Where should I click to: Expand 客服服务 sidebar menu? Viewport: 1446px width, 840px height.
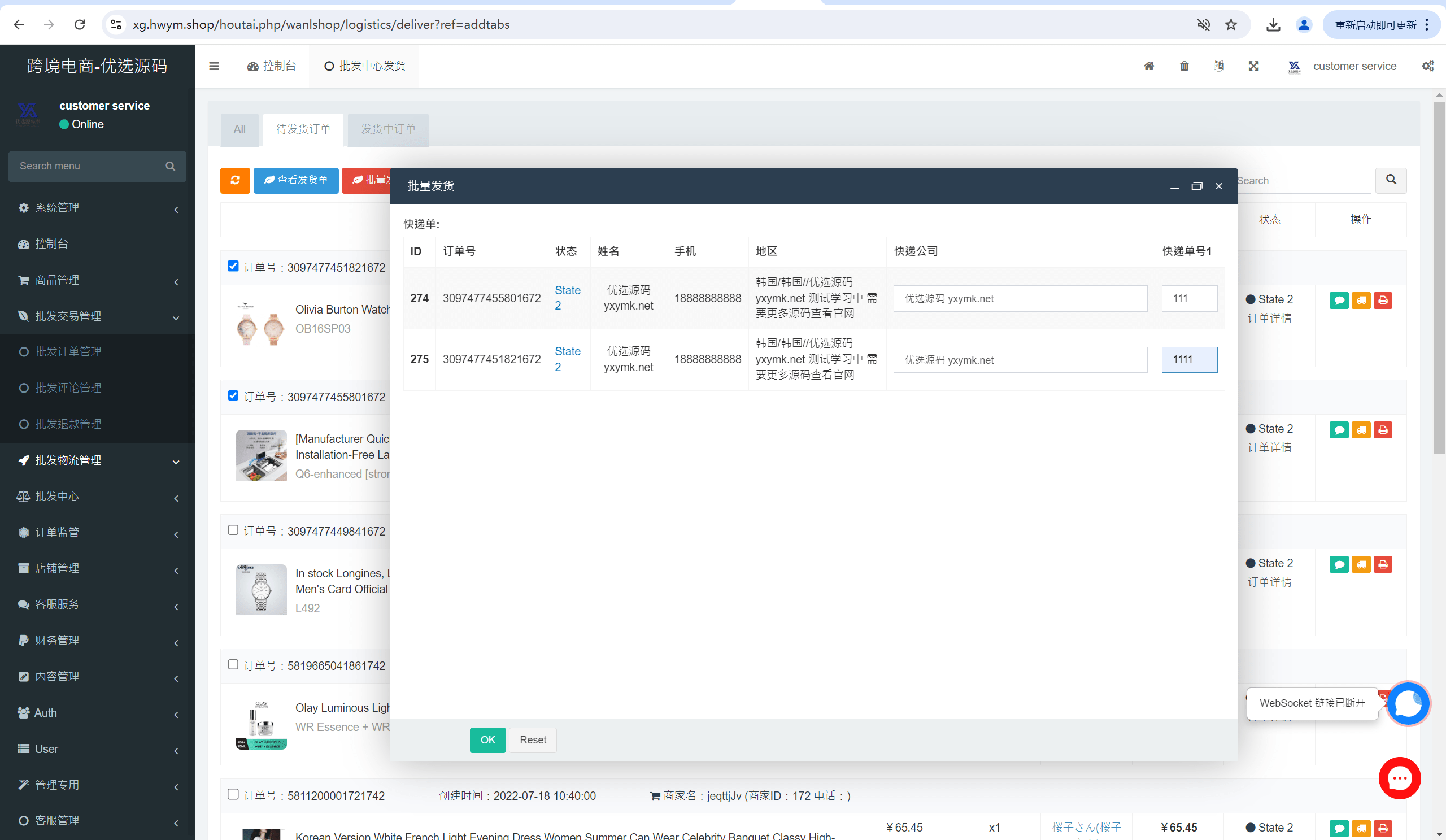98,604
